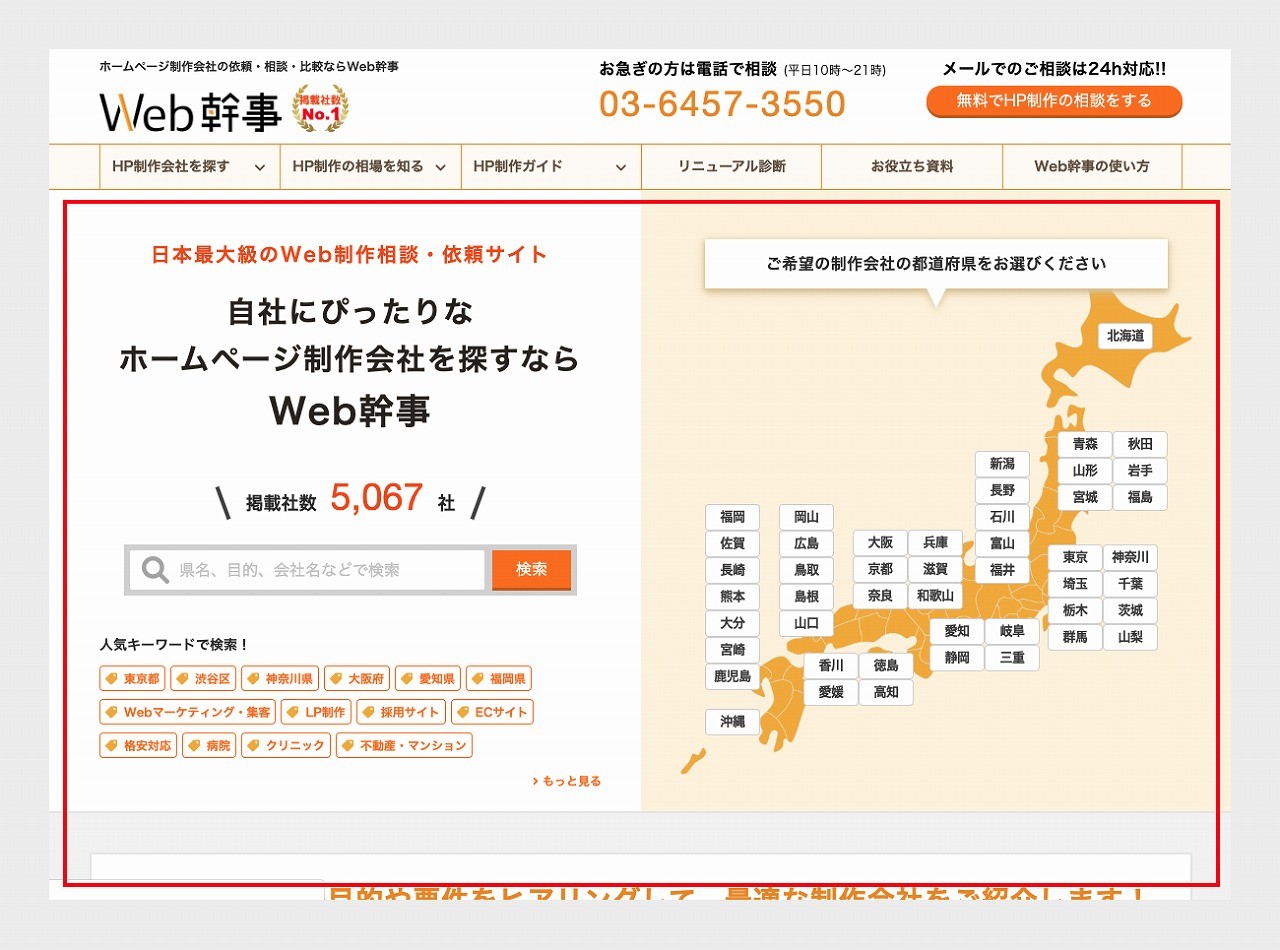Image resolution: width=1280 pixels, height=950 pixels.
Task: Select the 神奈川県 keyword tag
Action: pos(280,679)
